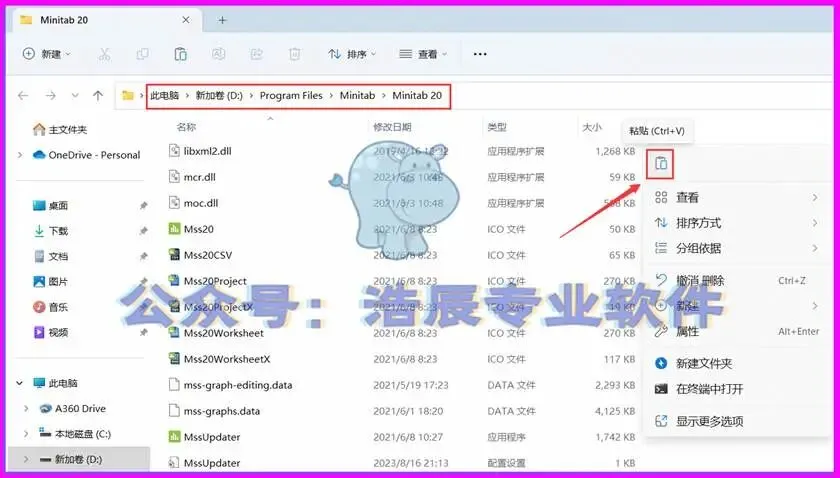The height and width of the screenshot is (478, 840).
Task: Click the paste icon in context menu
Action: 661,163
